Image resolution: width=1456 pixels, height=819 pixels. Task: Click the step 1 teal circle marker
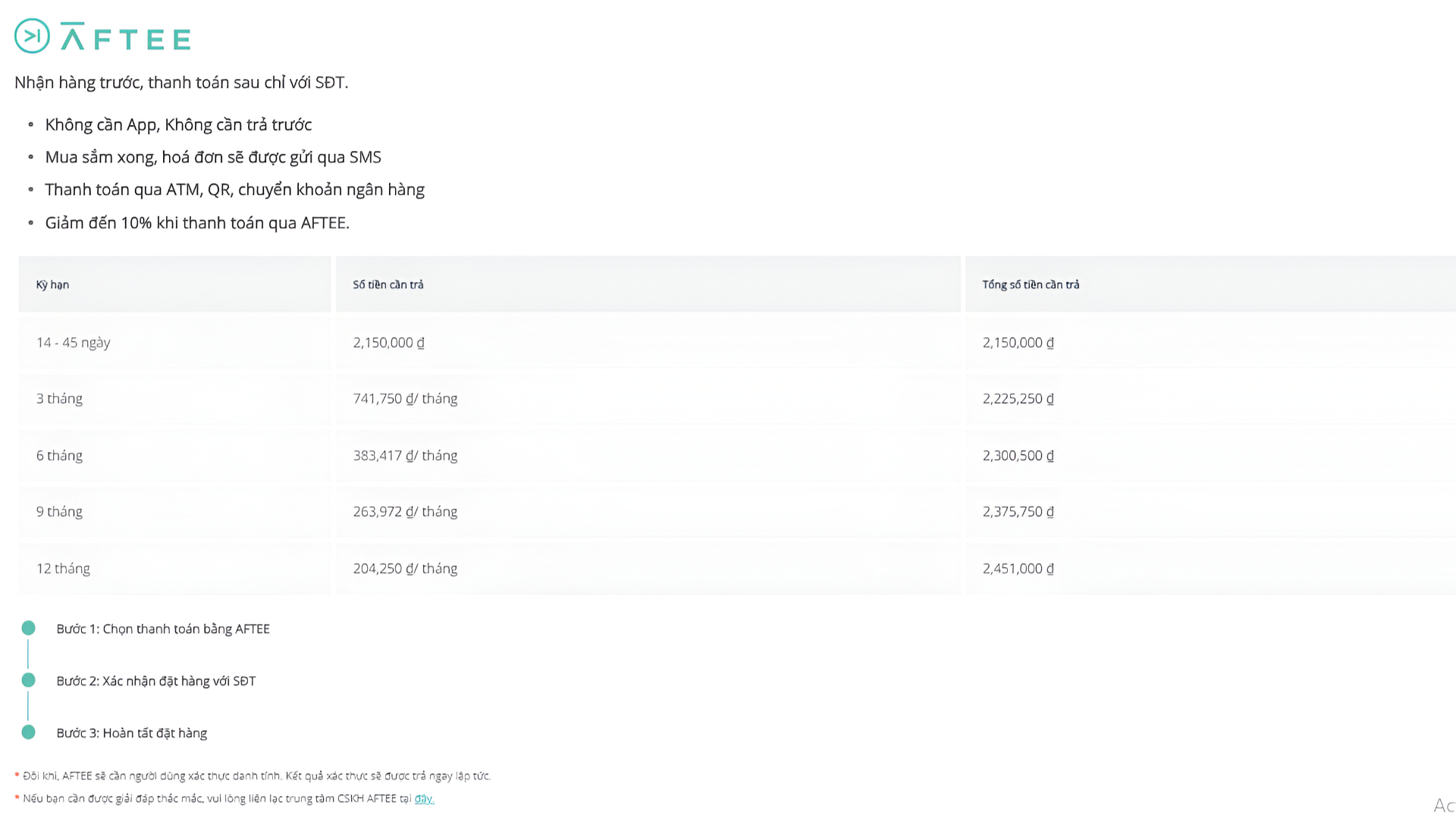pyautogui.click(x=29, y=628)
